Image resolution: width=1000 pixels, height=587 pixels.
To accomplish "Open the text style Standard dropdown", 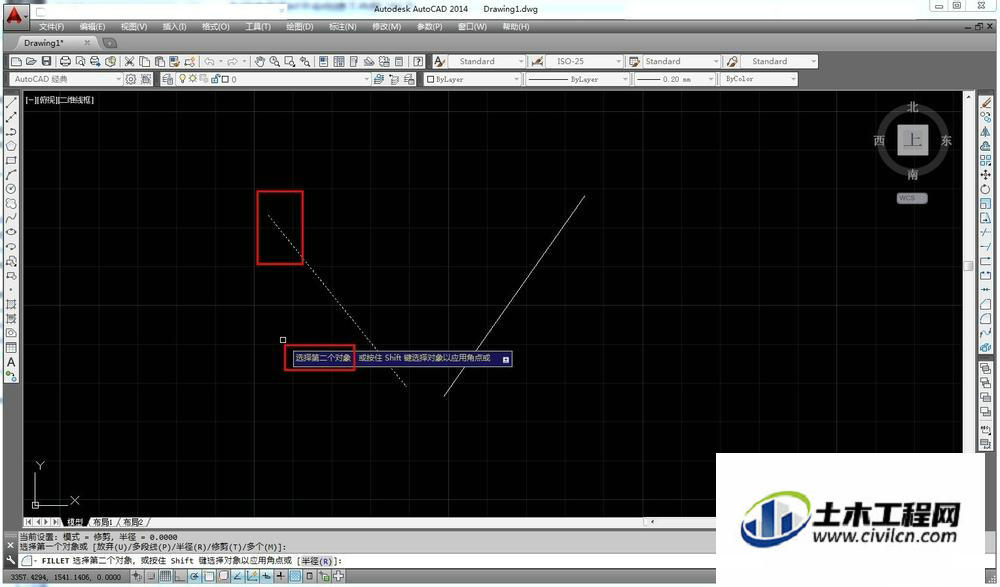I will [x=487, y=61].
